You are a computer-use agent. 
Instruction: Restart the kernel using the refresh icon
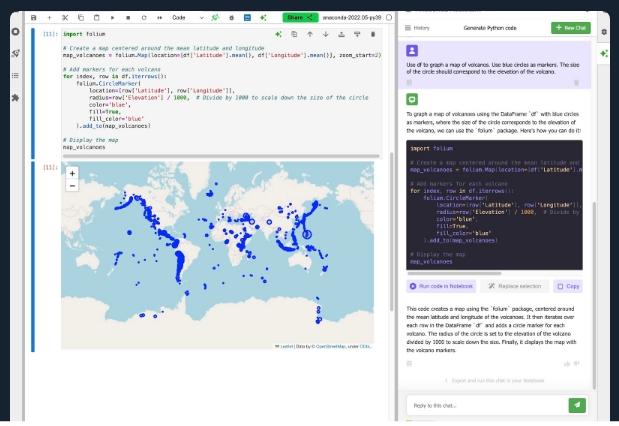pos(143,17)
